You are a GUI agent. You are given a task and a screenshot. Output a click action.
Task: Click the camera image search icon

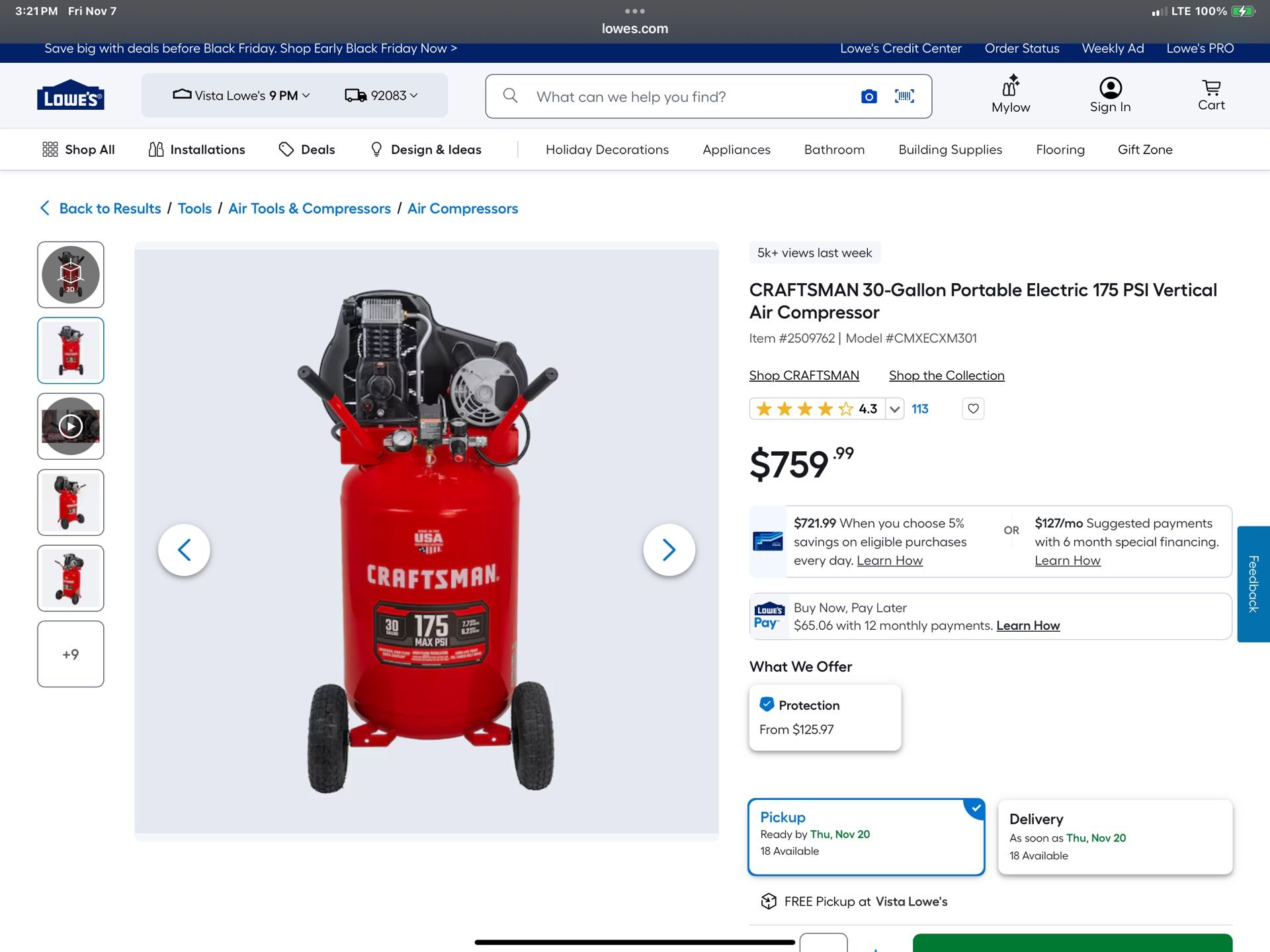tap(868, 97)
